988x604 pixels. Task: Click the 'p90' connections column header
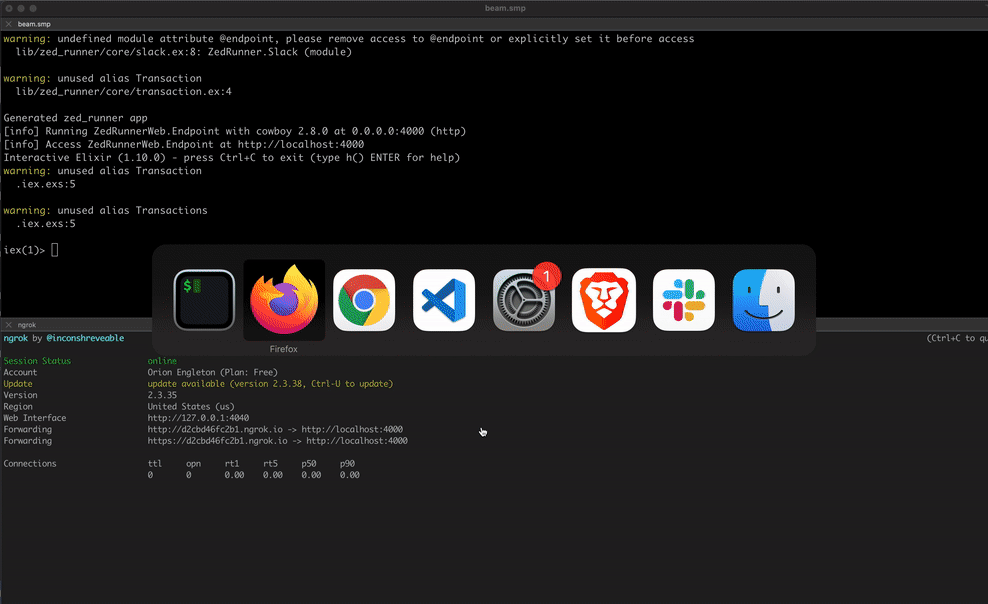point(347,464)
